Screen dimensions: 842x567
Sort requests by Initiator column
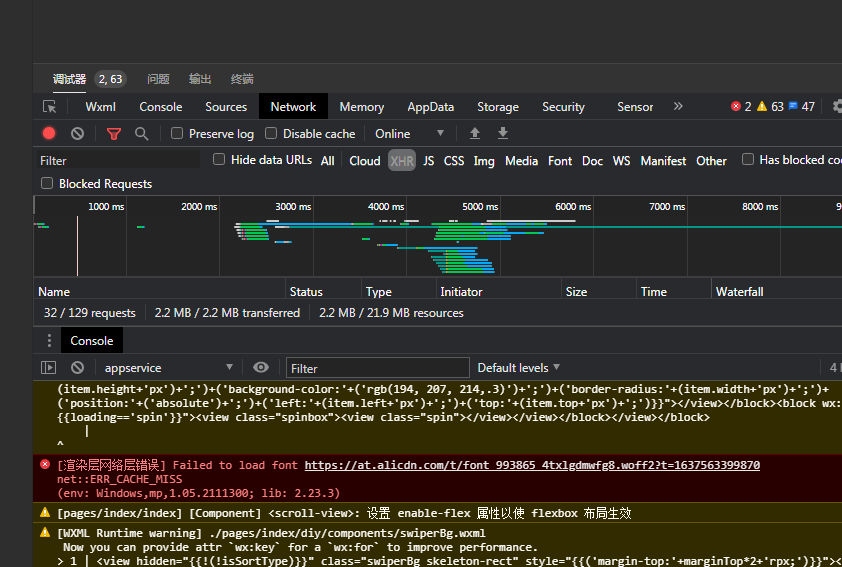click(x=499, y=292)
